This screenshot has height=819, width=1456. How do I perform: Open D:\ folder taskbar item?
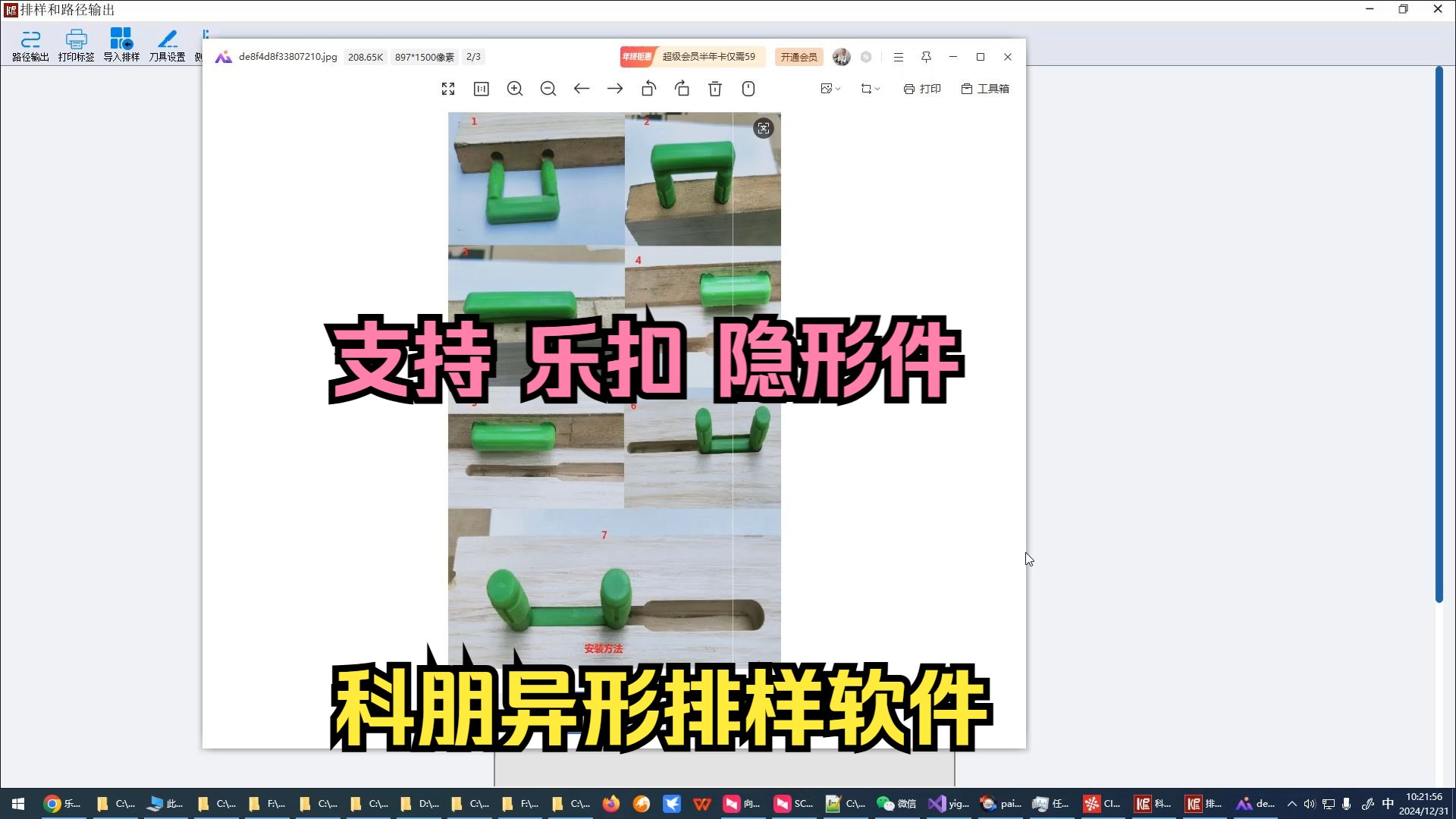419,804
